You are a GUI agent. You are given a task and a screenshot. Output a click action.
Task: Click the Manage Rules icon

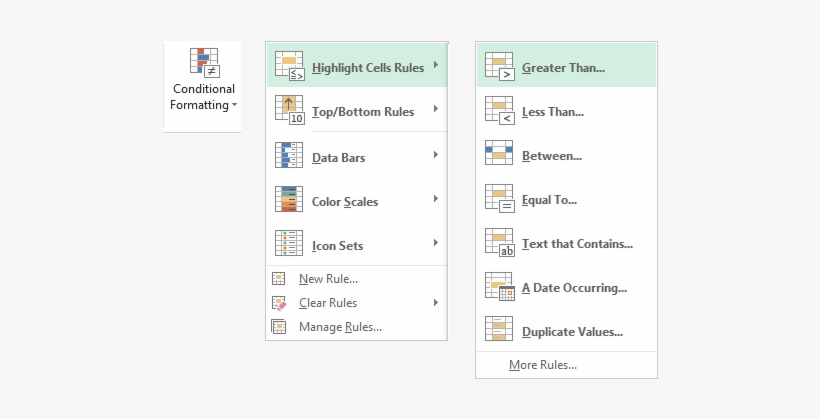coord(279,326)
